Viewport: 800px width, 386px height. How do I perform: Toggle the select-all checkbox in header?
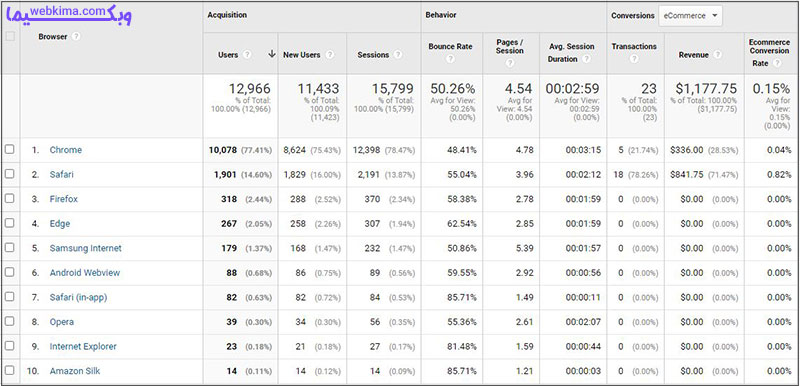point(10,36)
